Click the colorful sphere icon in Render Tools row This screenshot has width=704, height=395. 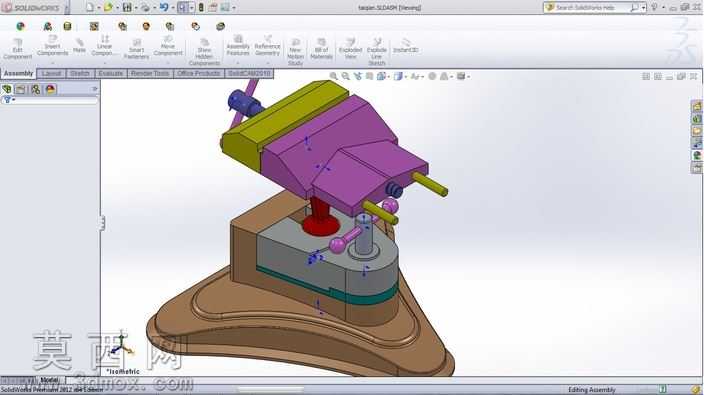[20, 26]
